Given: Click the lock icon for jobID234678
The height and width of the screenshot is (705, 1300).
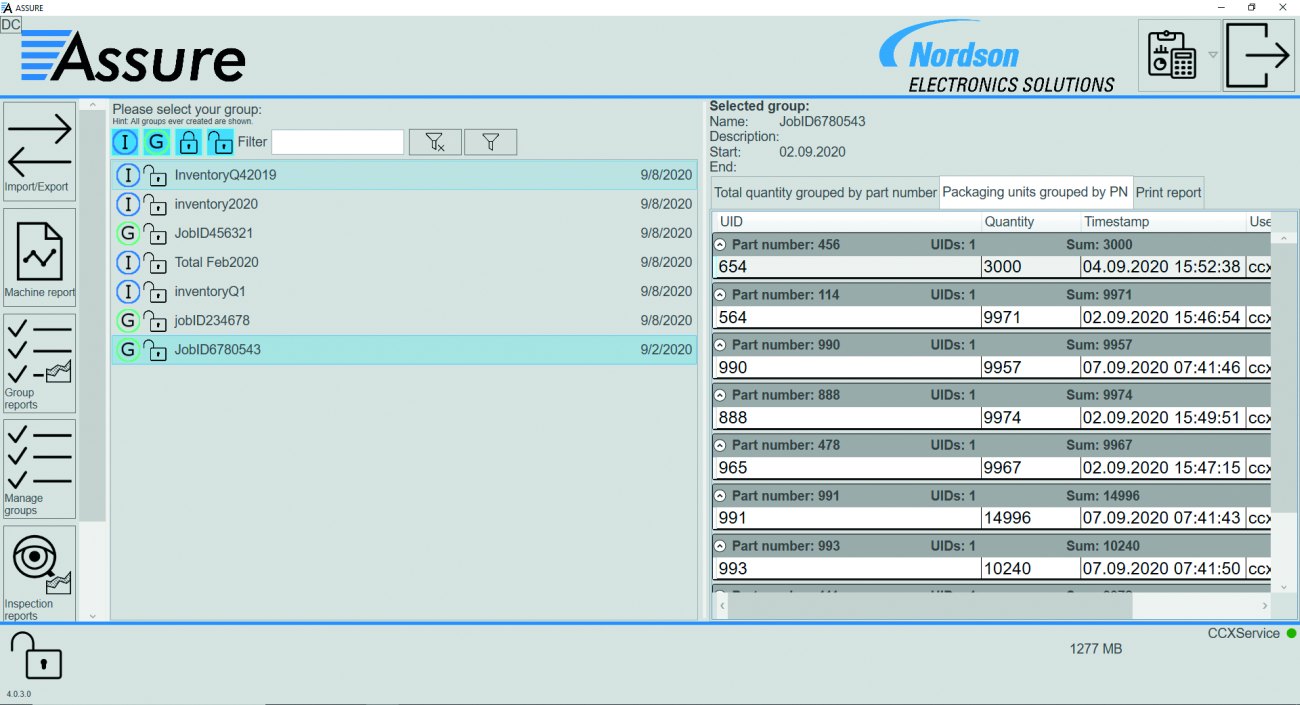Looking at the screenshot, I should 155,321.
